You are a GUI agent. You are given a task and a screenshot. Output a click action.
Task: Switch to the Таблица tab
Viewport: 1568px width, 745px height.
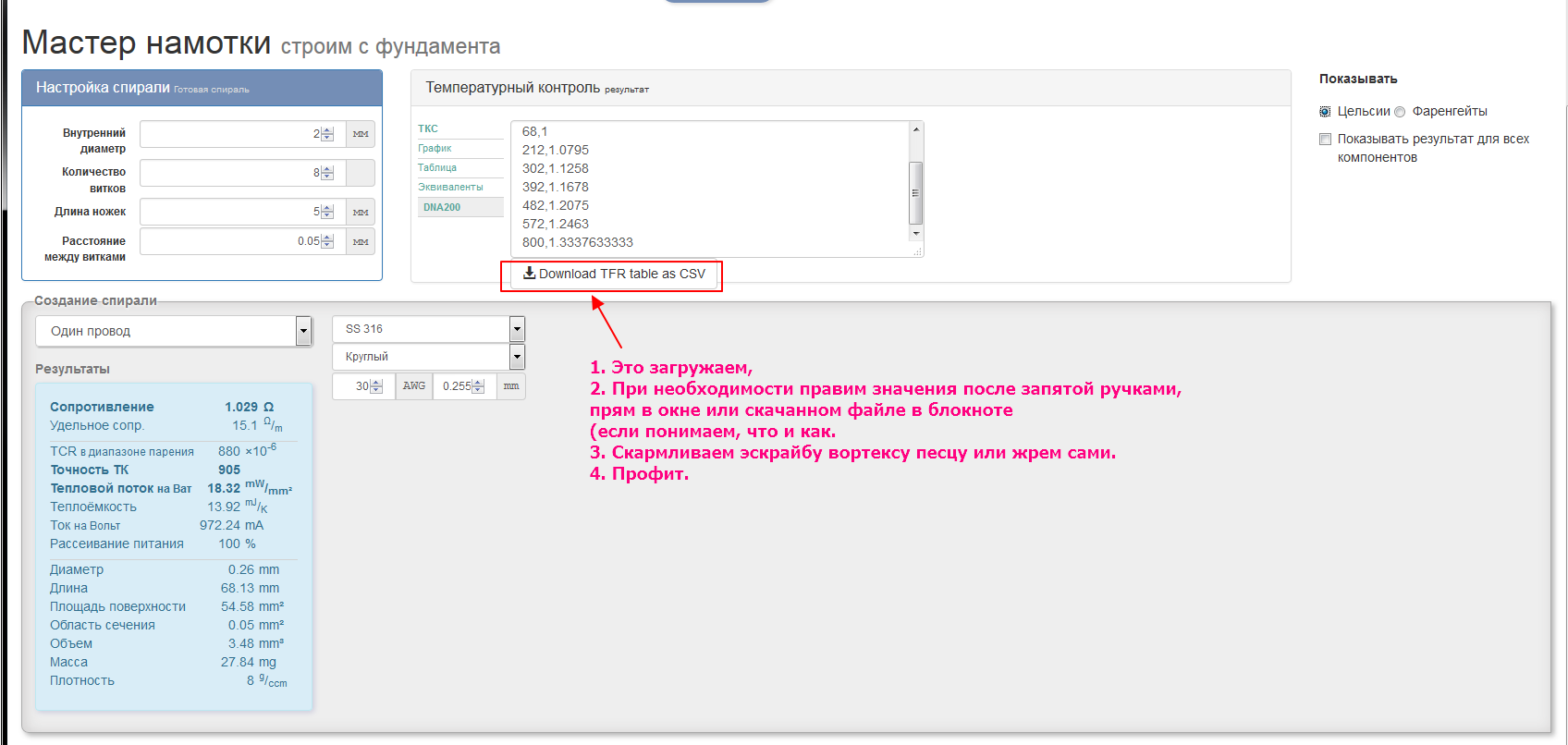[437, 167]
